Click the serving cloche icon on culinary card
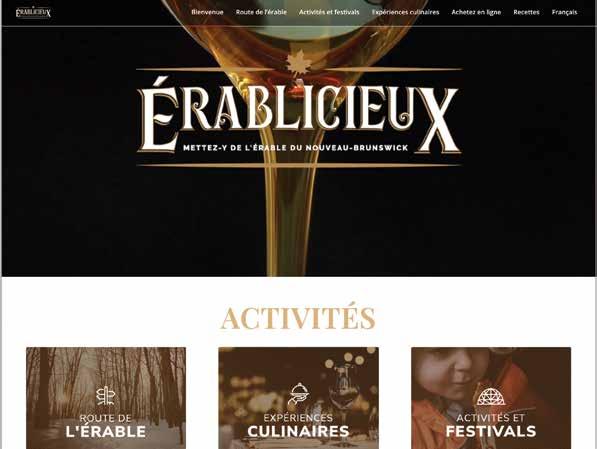The width and height of the screenshot is (597, 449). [x=298, y=395]
